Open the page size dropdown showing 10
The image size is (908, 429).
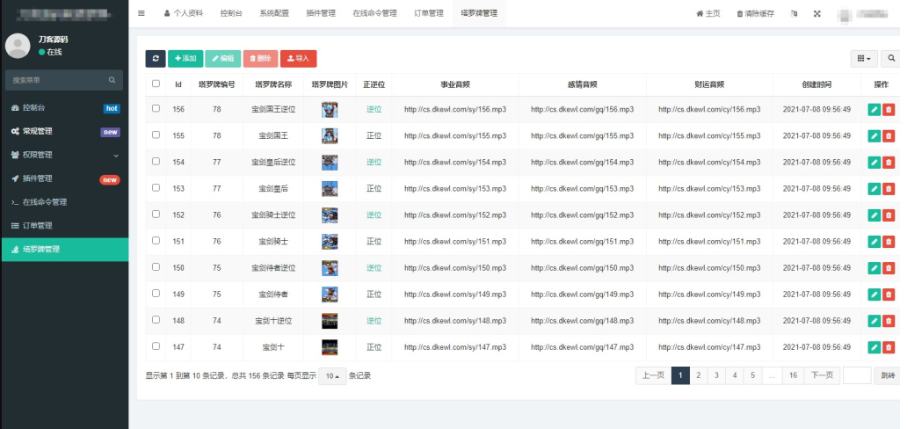(x=331, y=376)
